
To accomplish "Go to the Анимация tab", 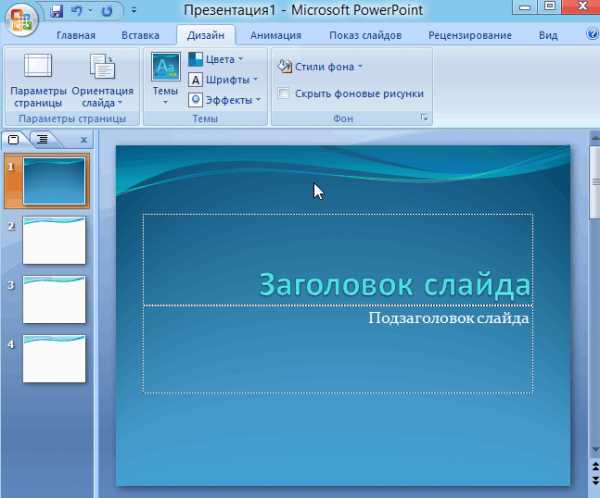I will 276,35.
